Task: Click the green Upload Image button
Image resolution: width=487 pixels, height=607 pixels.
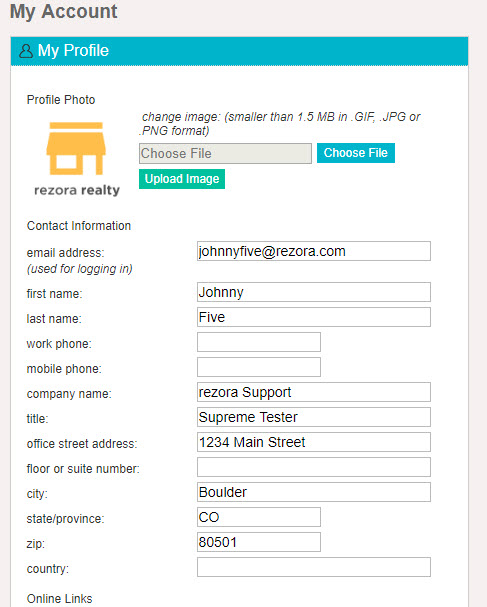Action: (182, 179)
